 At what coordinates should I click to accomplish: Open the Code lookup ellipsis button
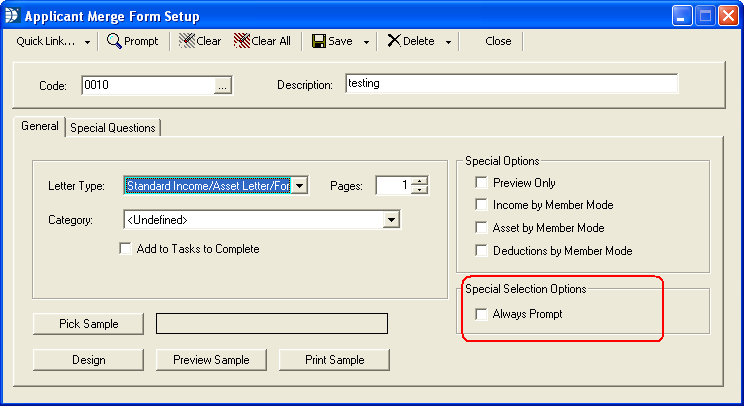point(223,86)
